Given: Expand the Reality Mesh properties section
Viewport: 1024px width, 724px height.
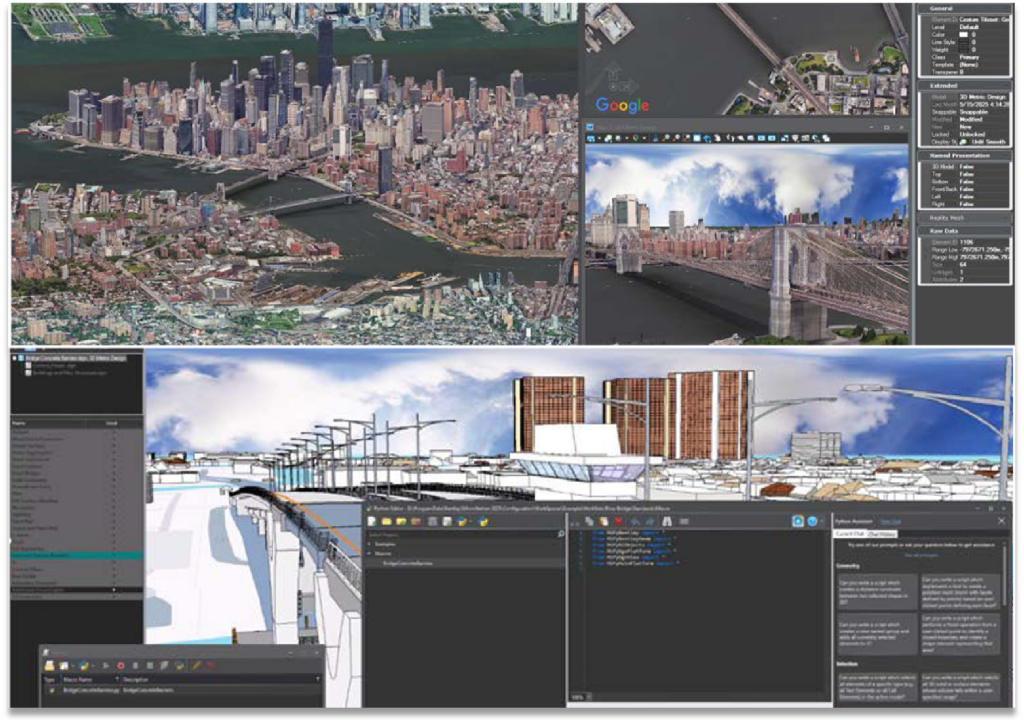Looking at the screenshot, I should (x=963, y=218).
